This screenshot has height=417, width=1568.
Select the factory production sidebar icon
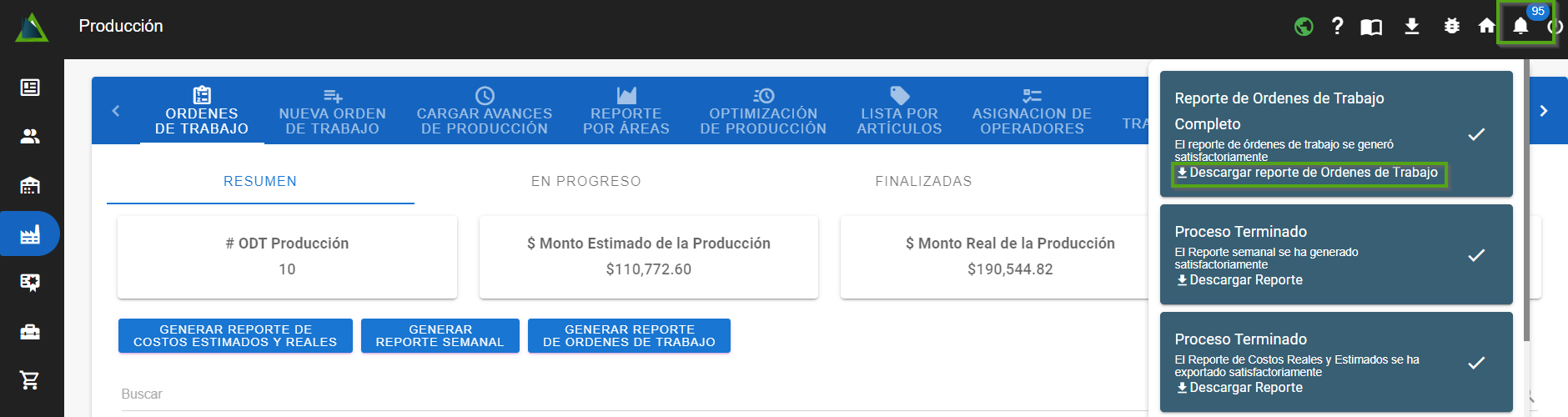[30, 234]
